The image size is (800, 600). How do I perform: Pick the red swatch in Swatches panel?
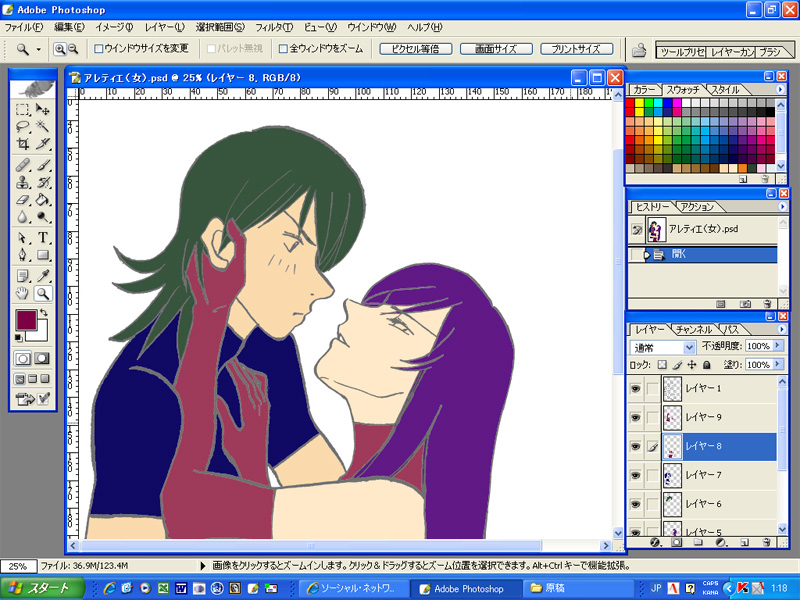pos(630,103)
